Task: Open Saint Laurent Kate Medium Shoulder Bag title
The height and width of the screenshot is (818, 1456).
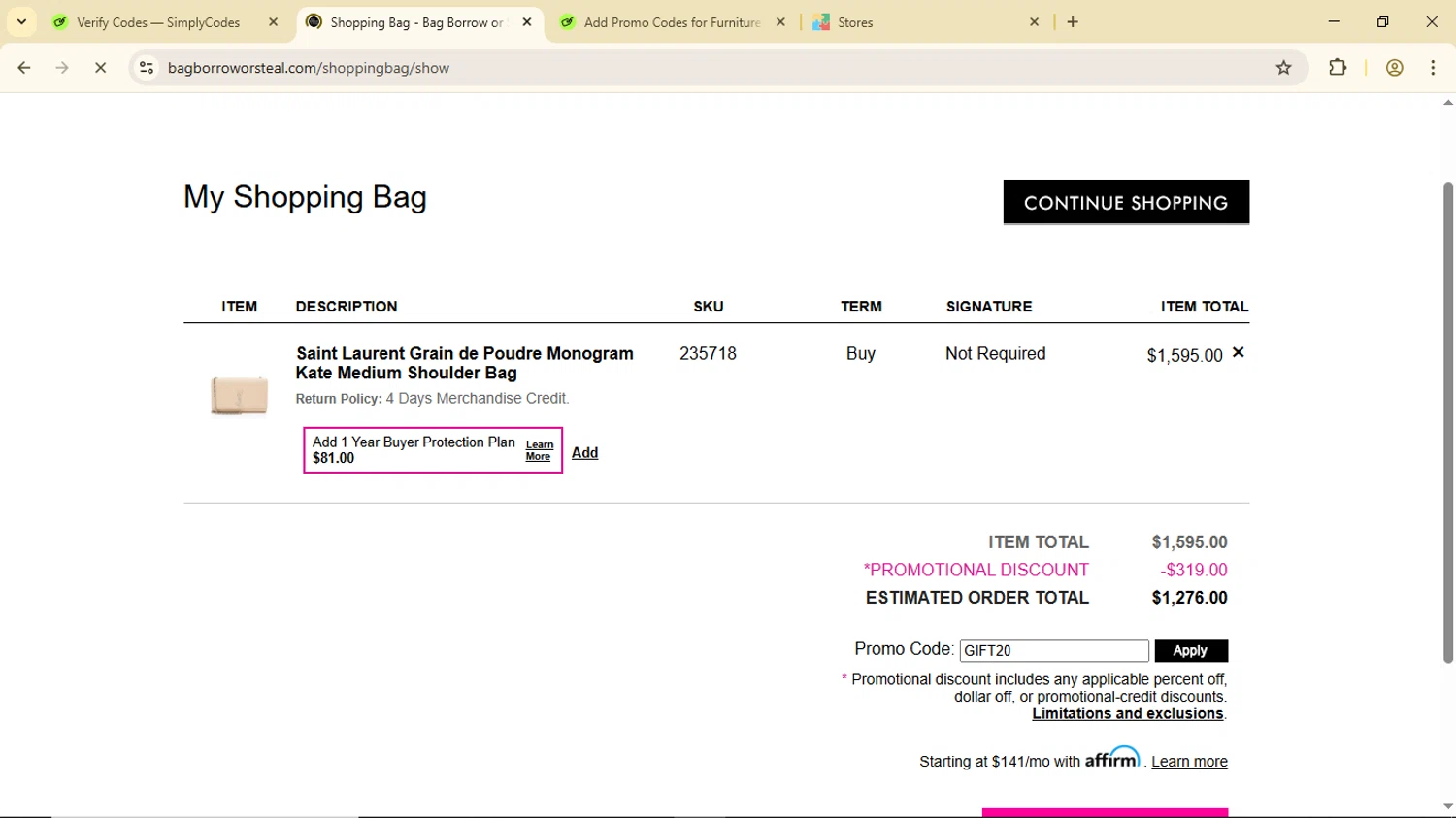Action: (464, 363)
